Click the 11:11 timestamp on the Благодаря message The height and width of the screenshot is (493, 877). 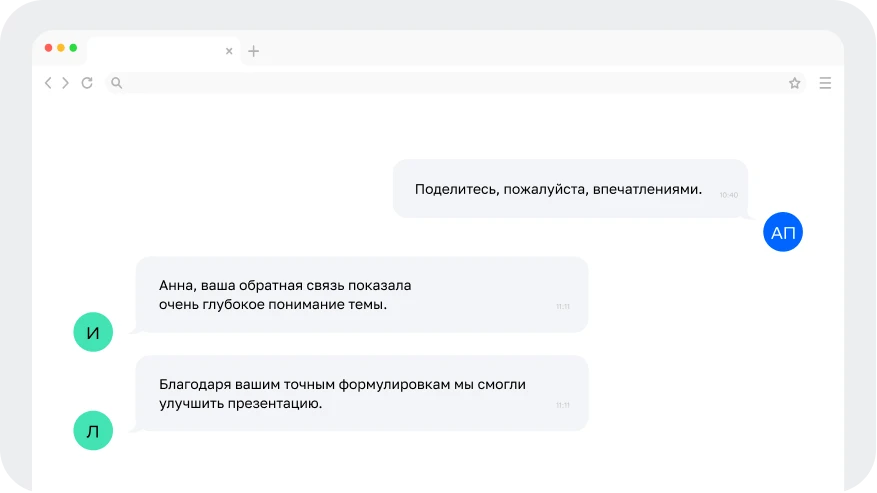(563, 405)
